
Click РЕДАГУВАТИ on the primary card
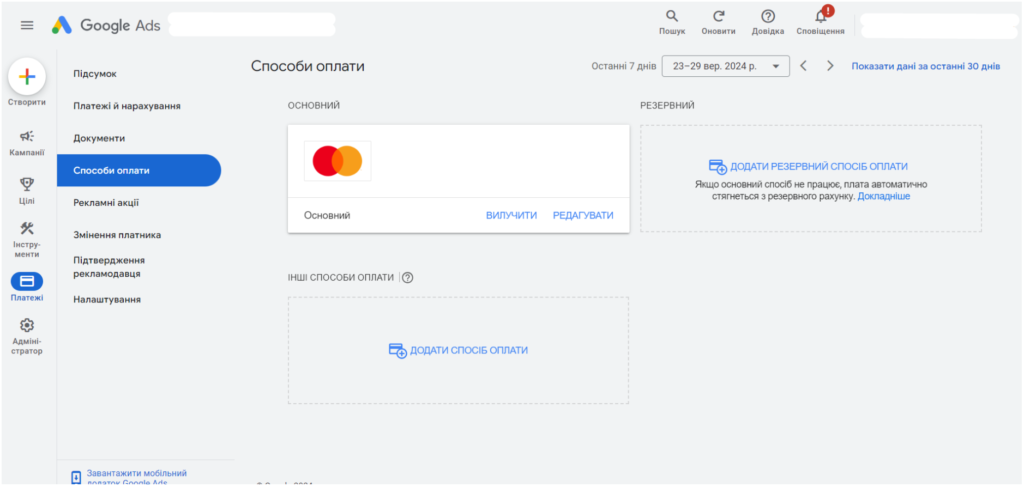[583, 215]
